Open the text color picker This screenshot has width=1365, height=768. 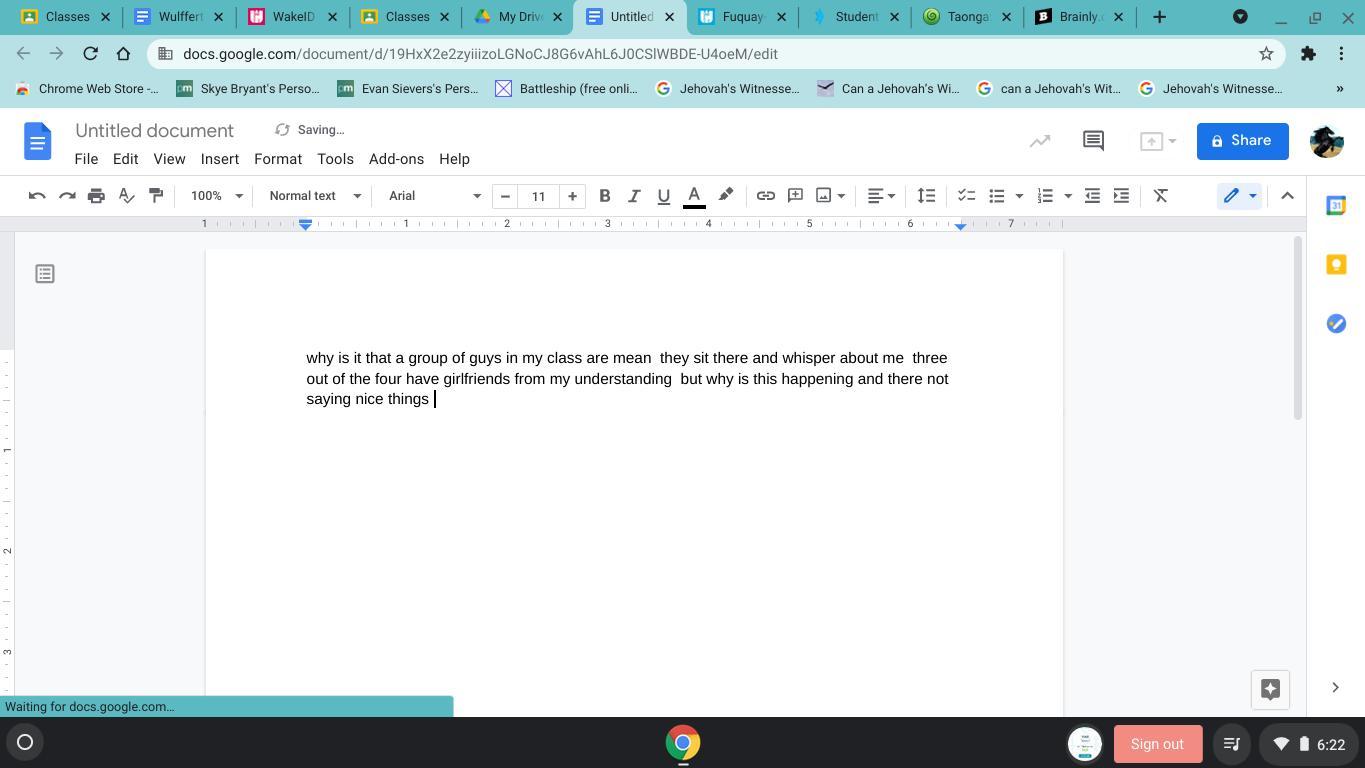(694, 196)
